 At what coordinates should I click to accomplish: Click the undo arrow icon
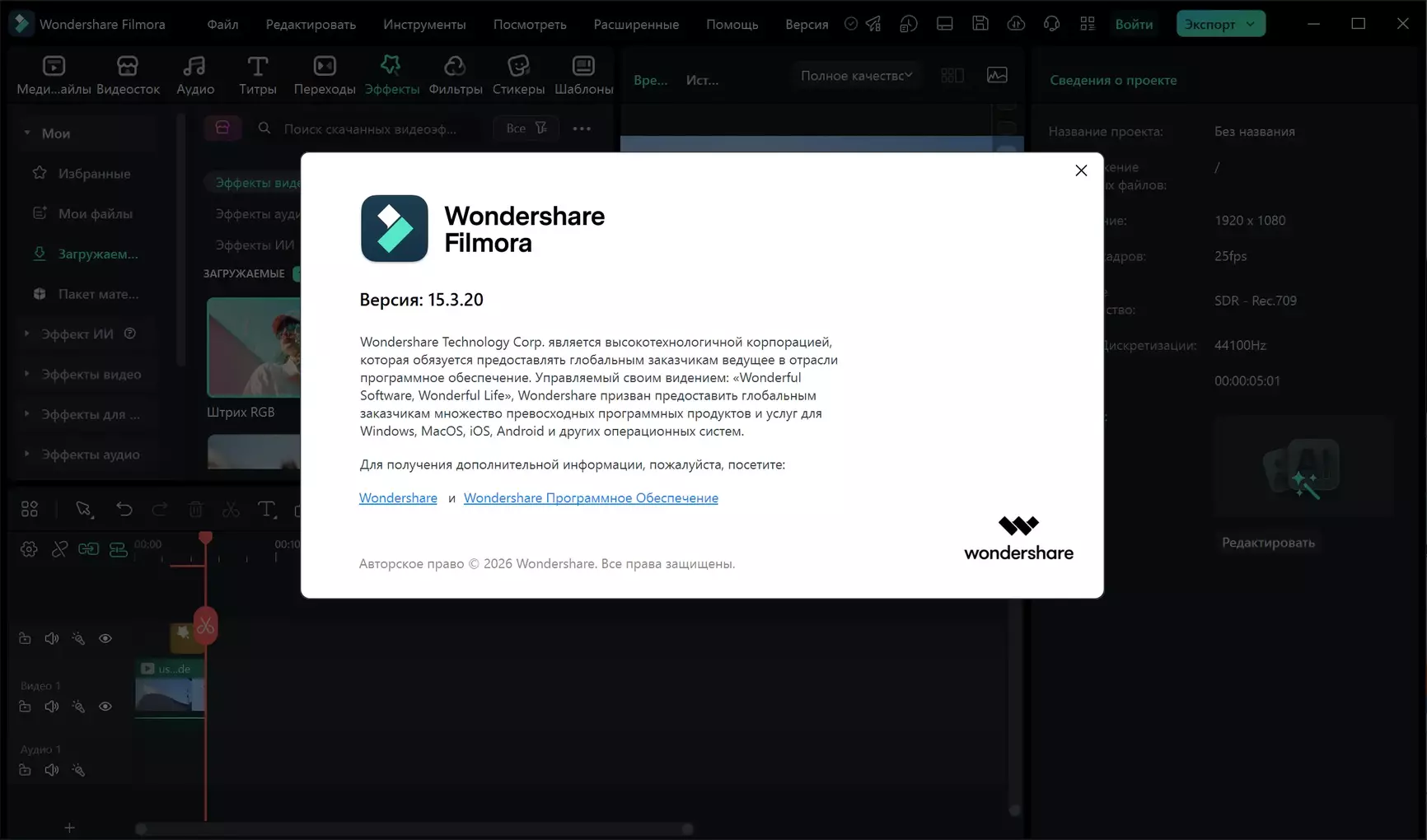tap(124, 509)
